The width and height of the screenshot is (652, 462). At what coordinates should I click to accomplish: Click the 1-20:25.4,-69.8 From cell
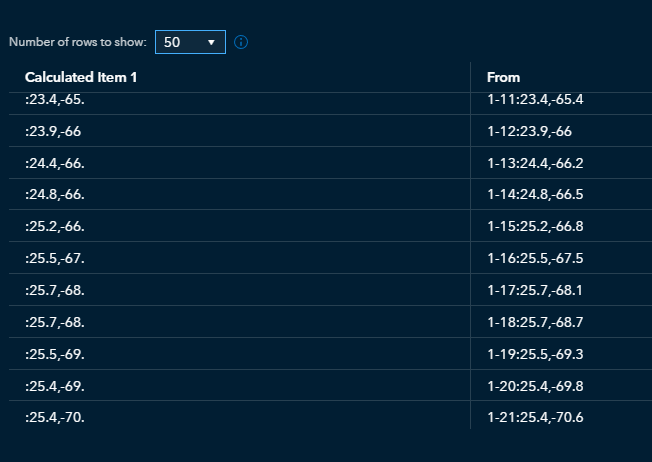(535, 386)
